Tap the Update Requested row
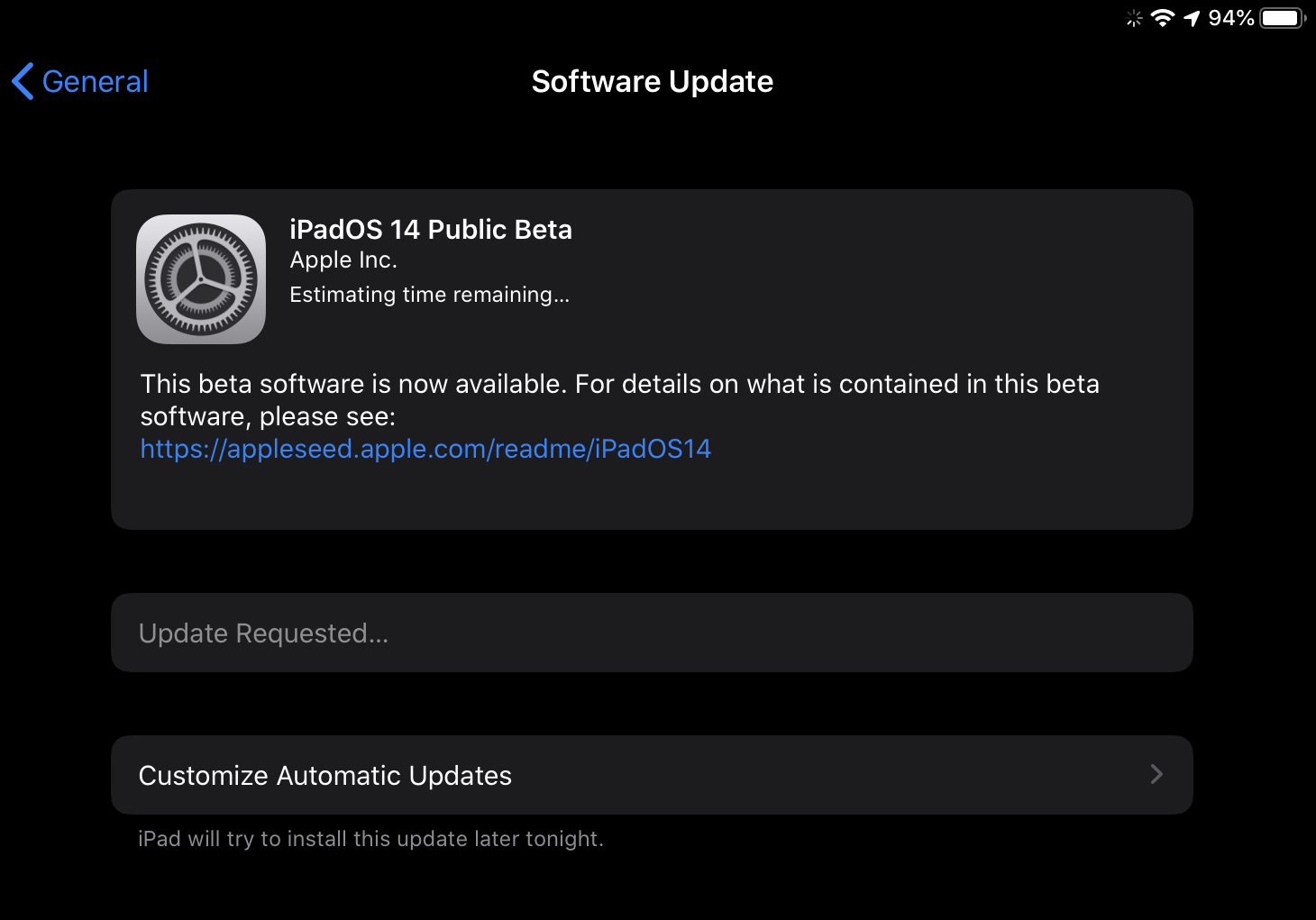Image resolution: width=1316 pixels, height=920 pixels. tap(652, 633)
